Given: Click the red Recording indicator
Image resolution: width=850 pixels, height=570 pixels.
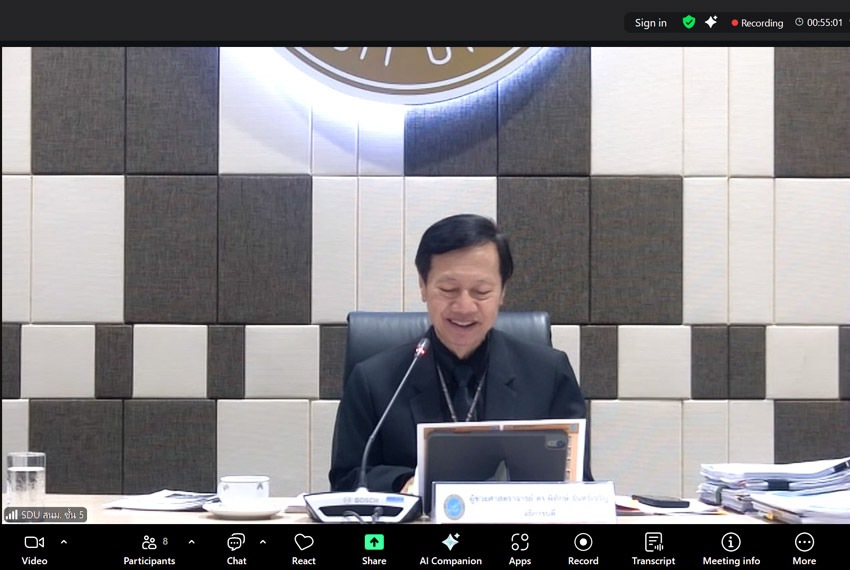Looking at the screenshot, I should tap(757, 23).
